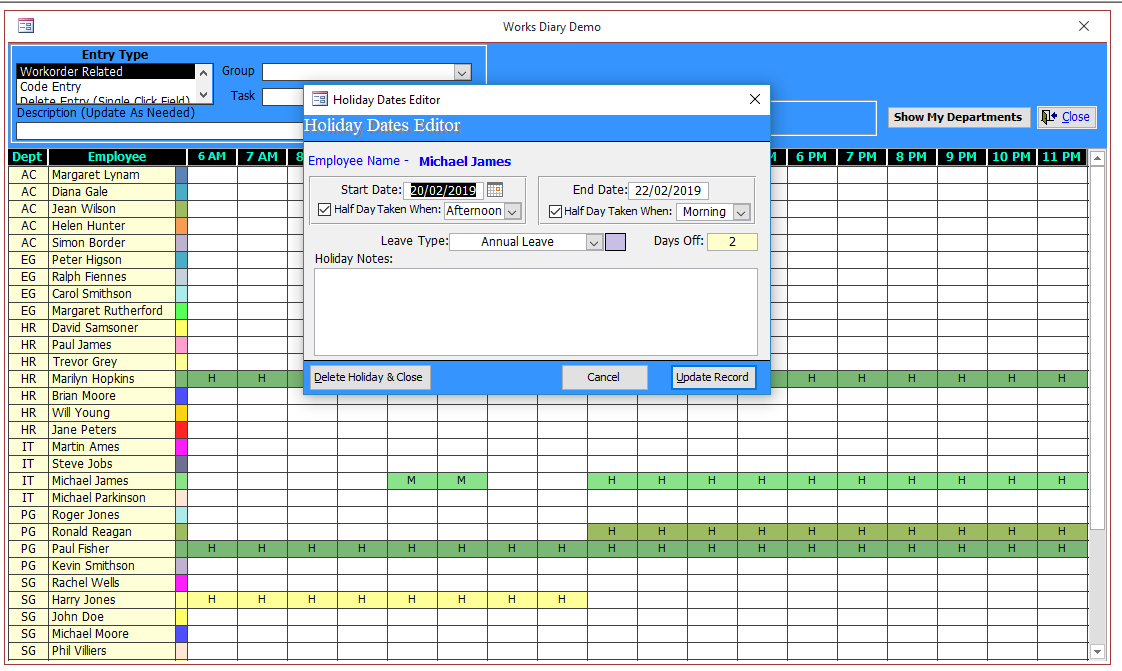The width and height of the screenshot is (1122, 671).
Task: Click the Leave Type colour swatch
Action: pos(615,242)
